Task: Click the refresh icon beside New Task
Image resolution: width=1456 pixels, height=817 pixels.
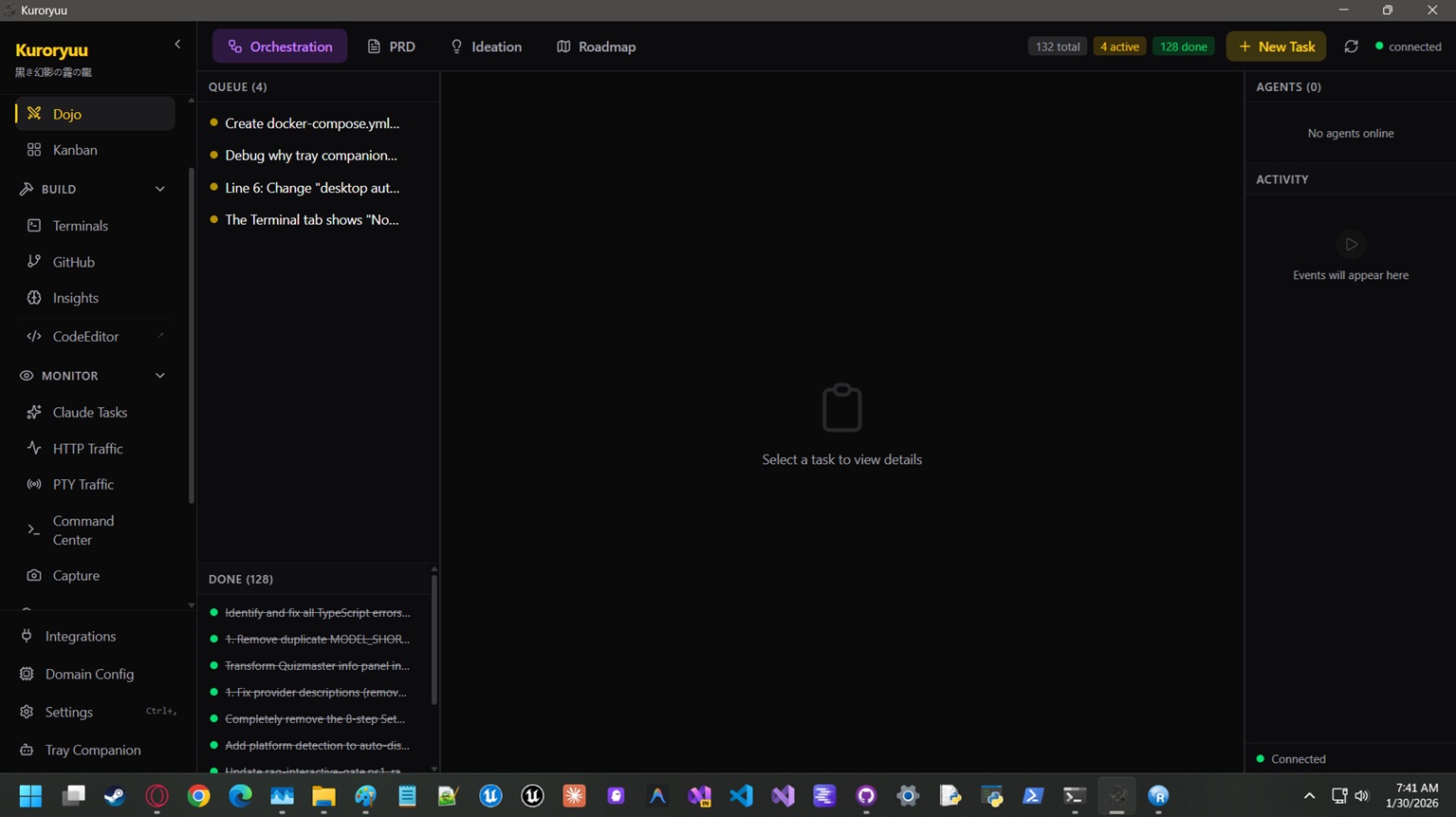Action: [x=1351, y=46]
